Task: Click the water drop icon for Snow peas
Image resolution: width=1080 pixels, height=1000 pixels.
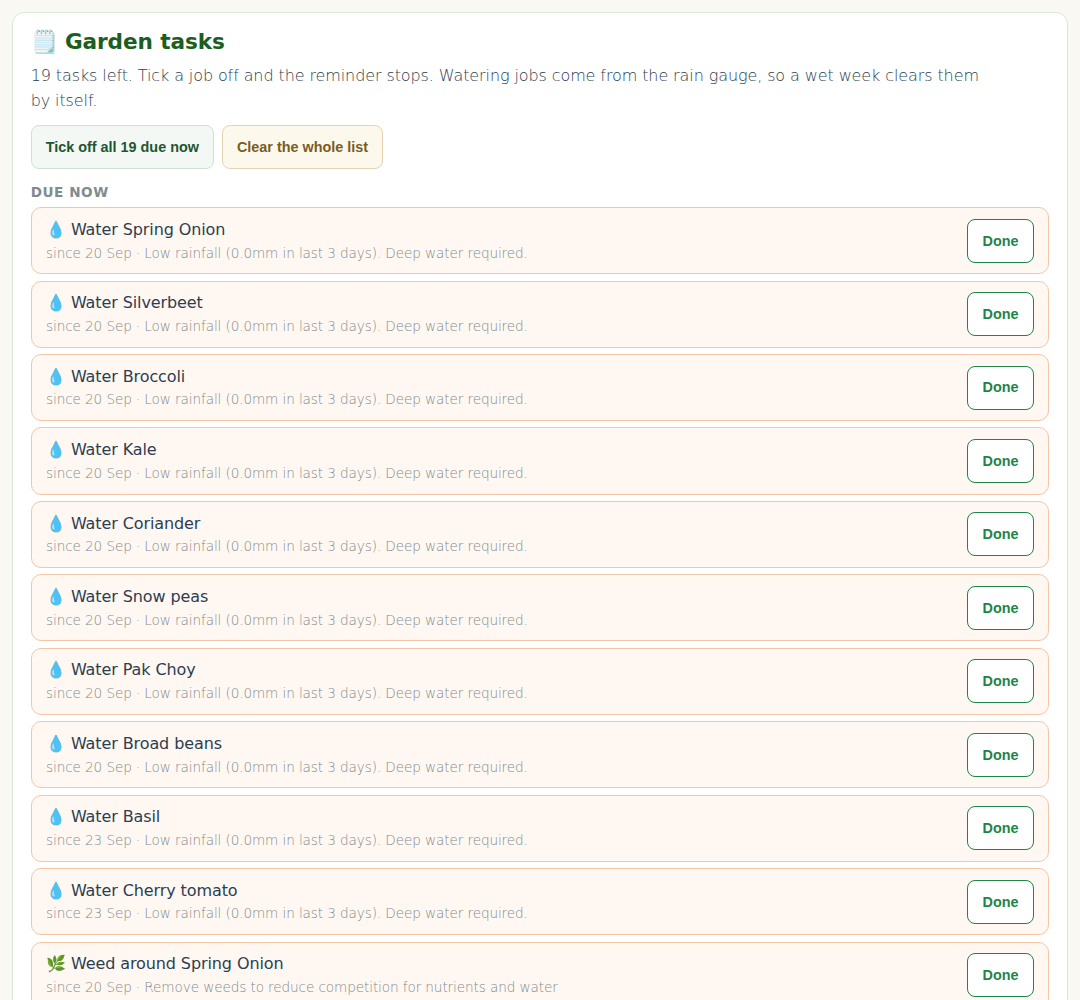Action: tap(56, 596)
